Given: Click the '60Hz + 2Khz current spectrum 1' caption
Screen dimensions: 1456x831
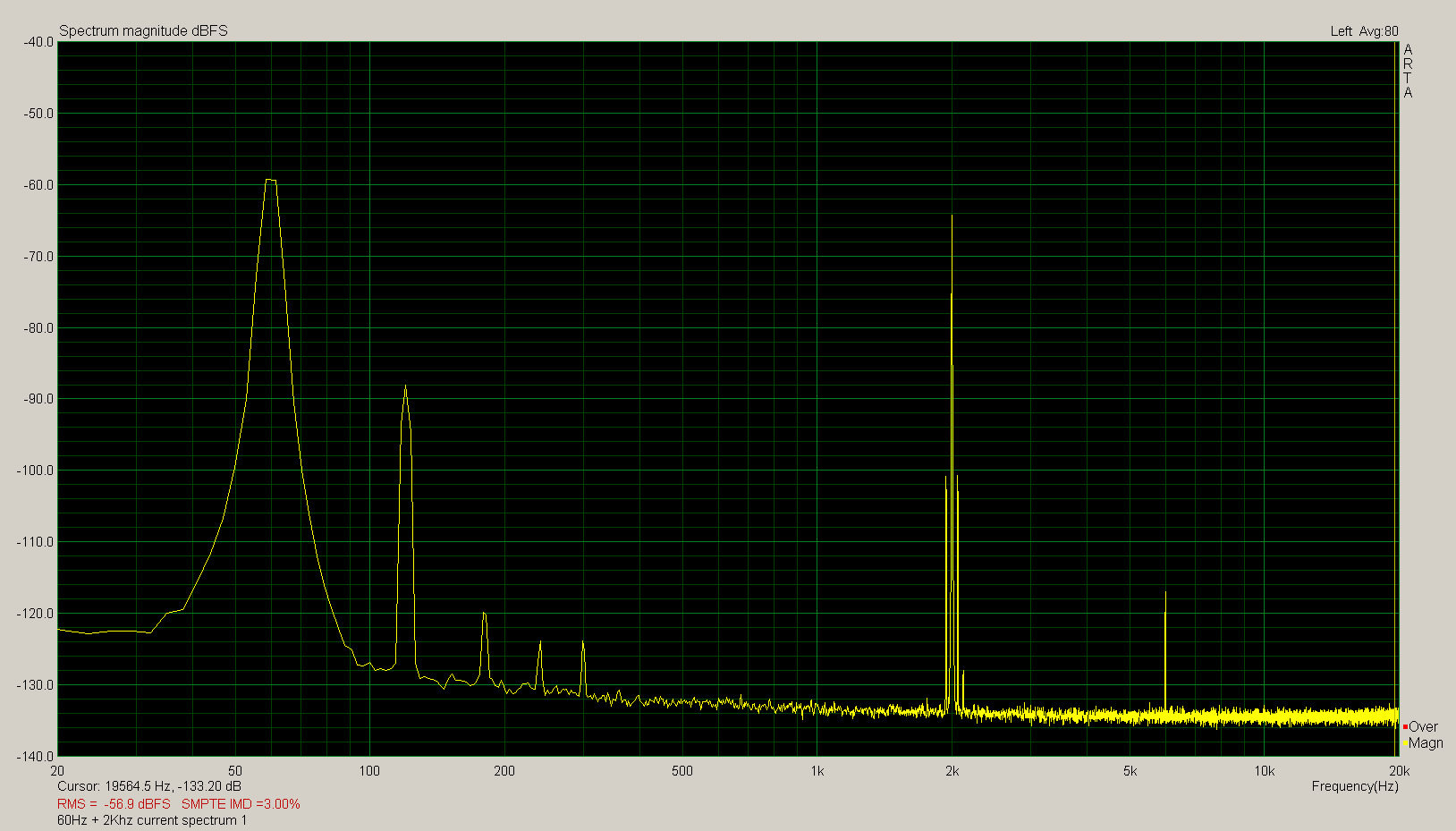Looking at the screenshot, I should 152,819.
